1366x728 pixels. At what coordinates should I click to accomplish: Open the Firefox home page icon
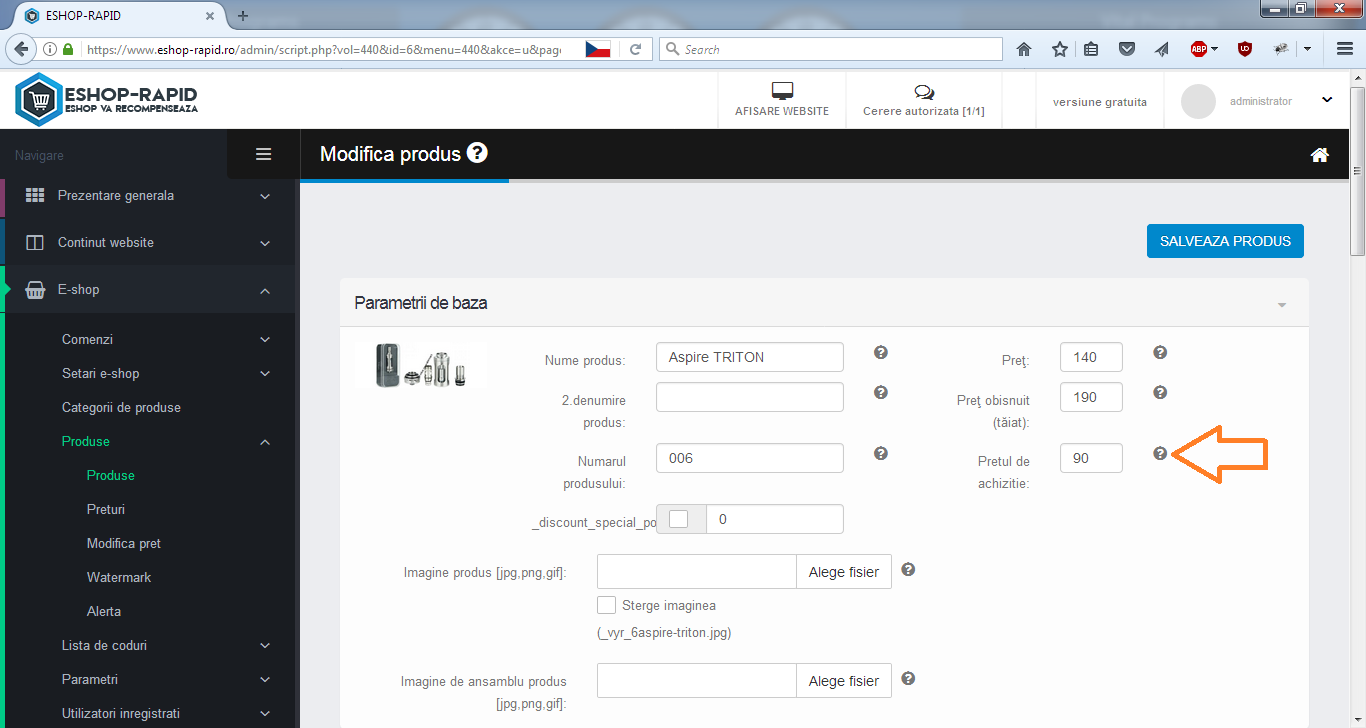tap(1024, 49)
